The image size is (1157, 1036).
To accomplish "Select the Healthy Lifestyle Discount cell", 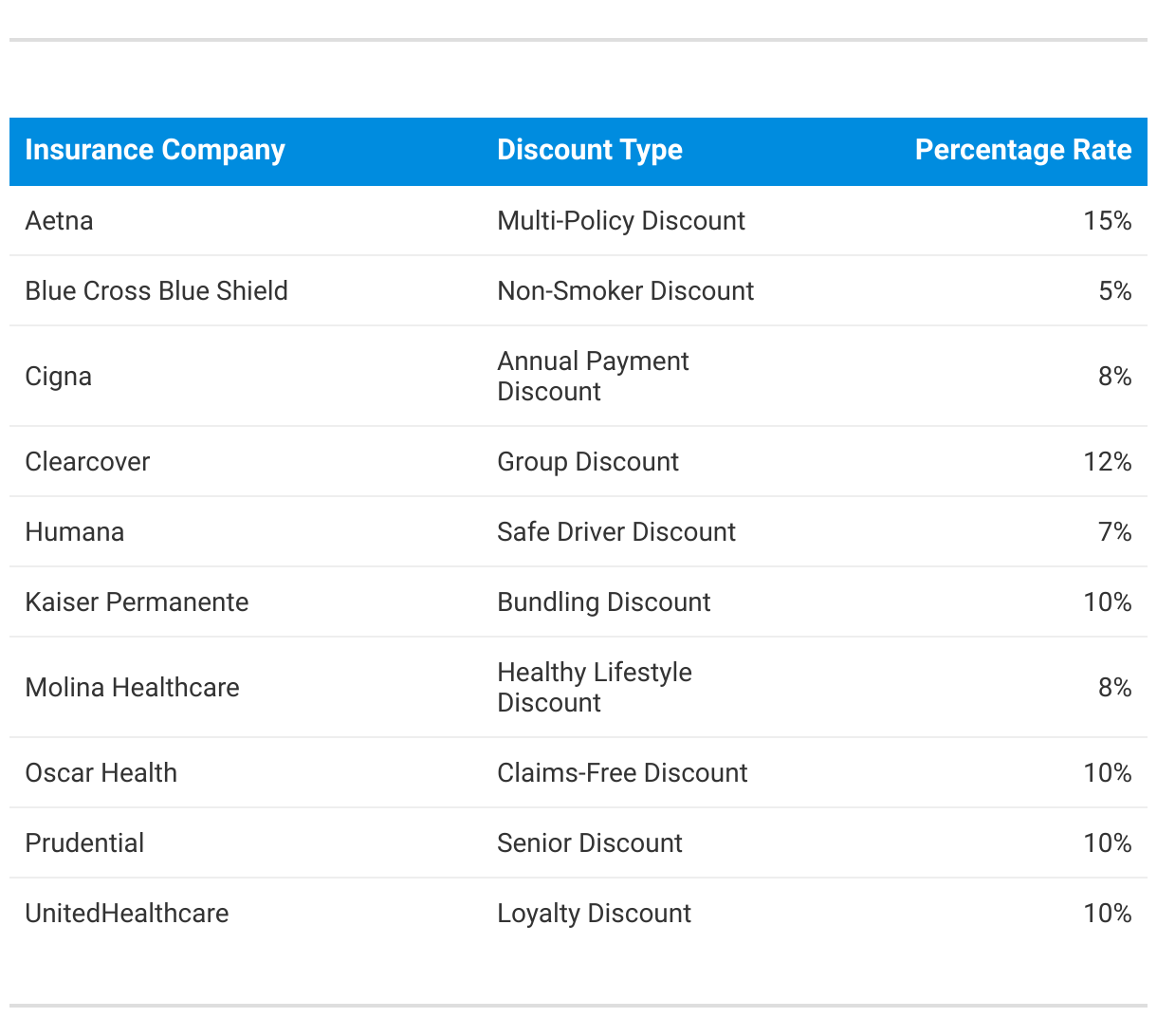I will click(595, 688).
